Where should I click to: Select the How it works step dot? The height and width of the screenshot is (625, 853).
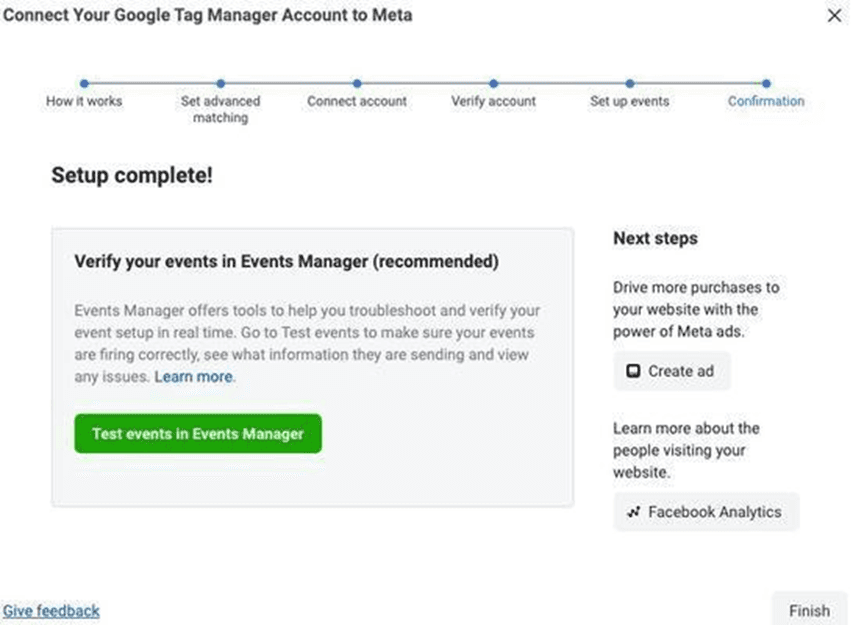[x=84, y=83]
